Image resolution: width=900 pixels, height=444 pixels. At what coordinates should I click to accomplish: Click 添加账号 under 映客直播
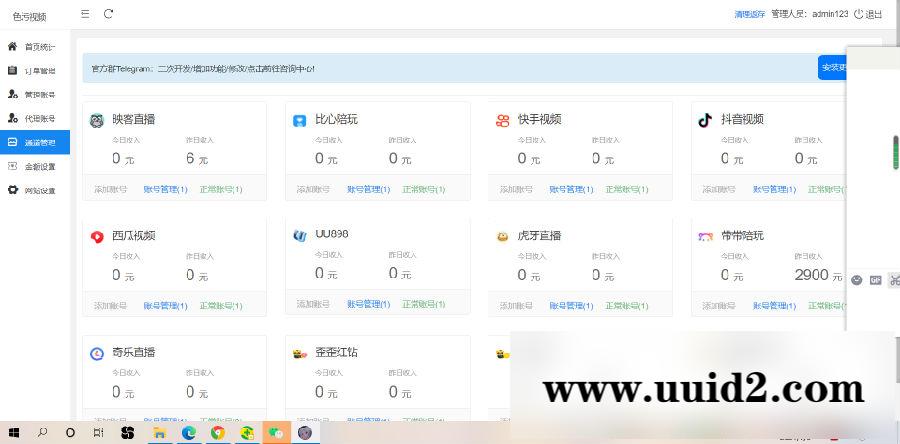click(111, 189)
